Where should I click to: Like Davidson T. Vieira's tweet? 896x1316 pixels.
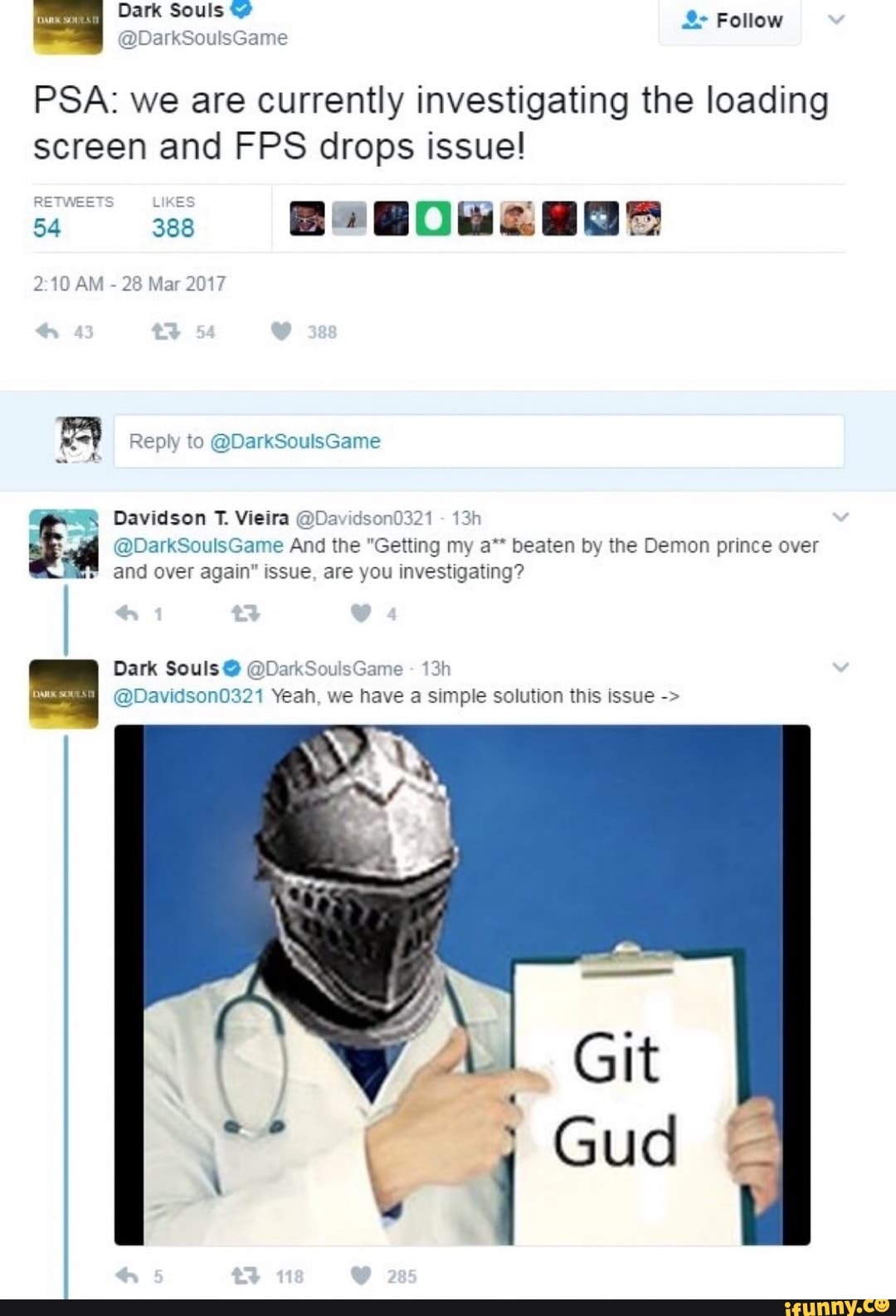point(360,614)
